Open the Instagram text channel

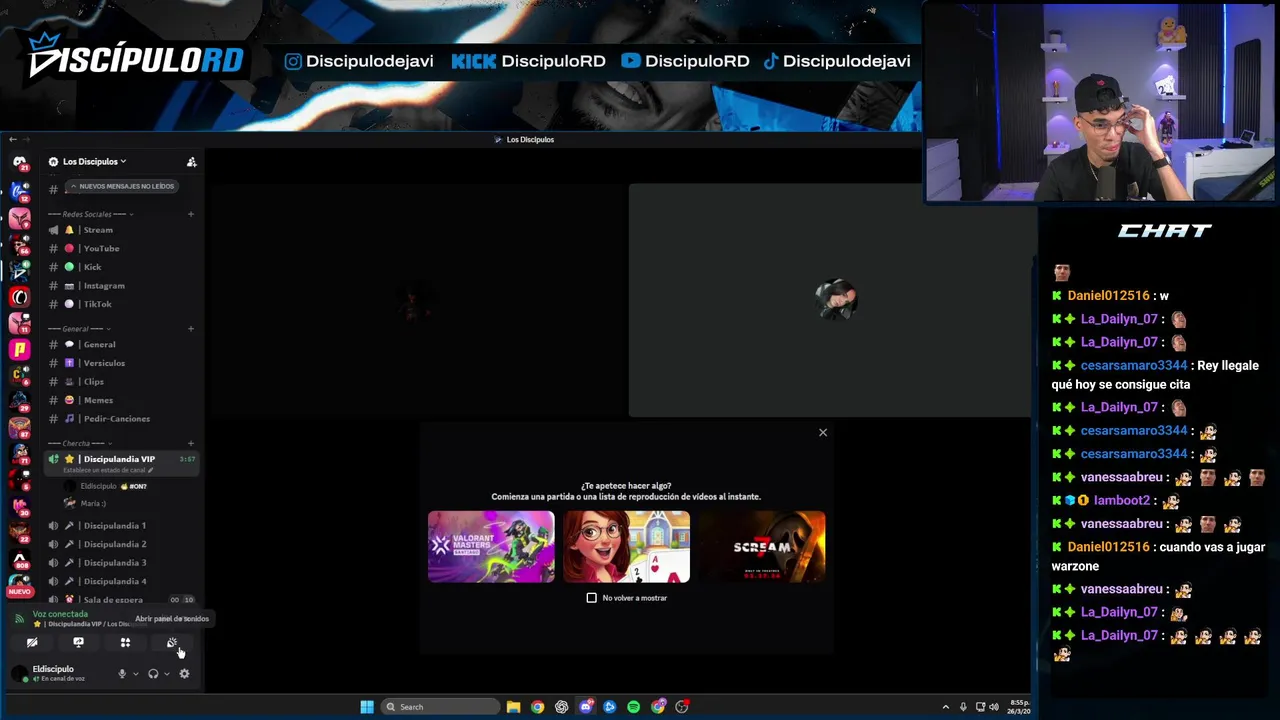point(122,286)
